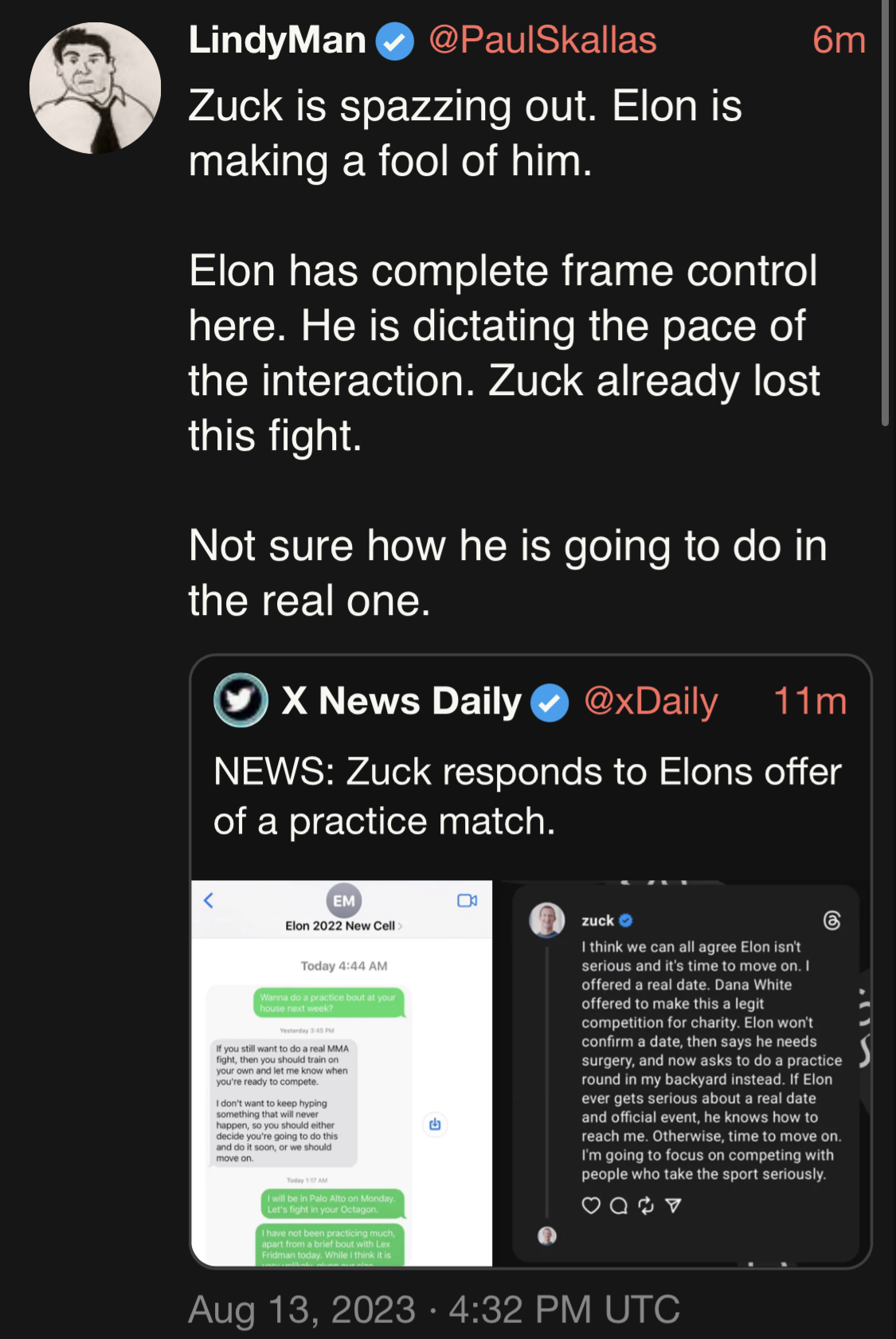This screenshot has height=1339, width=896.
Task: Click the heart icon under zuck's post
Action: (x=590, y=1205)
